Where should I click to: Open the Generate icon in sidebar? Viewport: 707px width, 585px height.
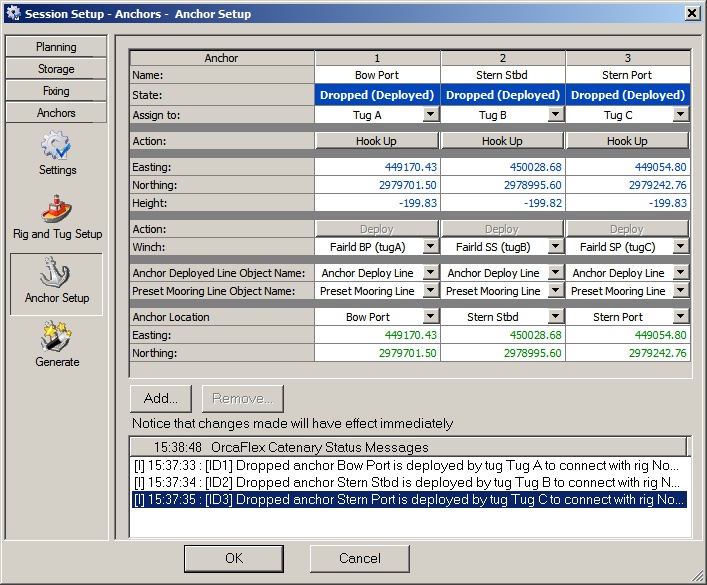pyautogui.click(x=56, y=340)
